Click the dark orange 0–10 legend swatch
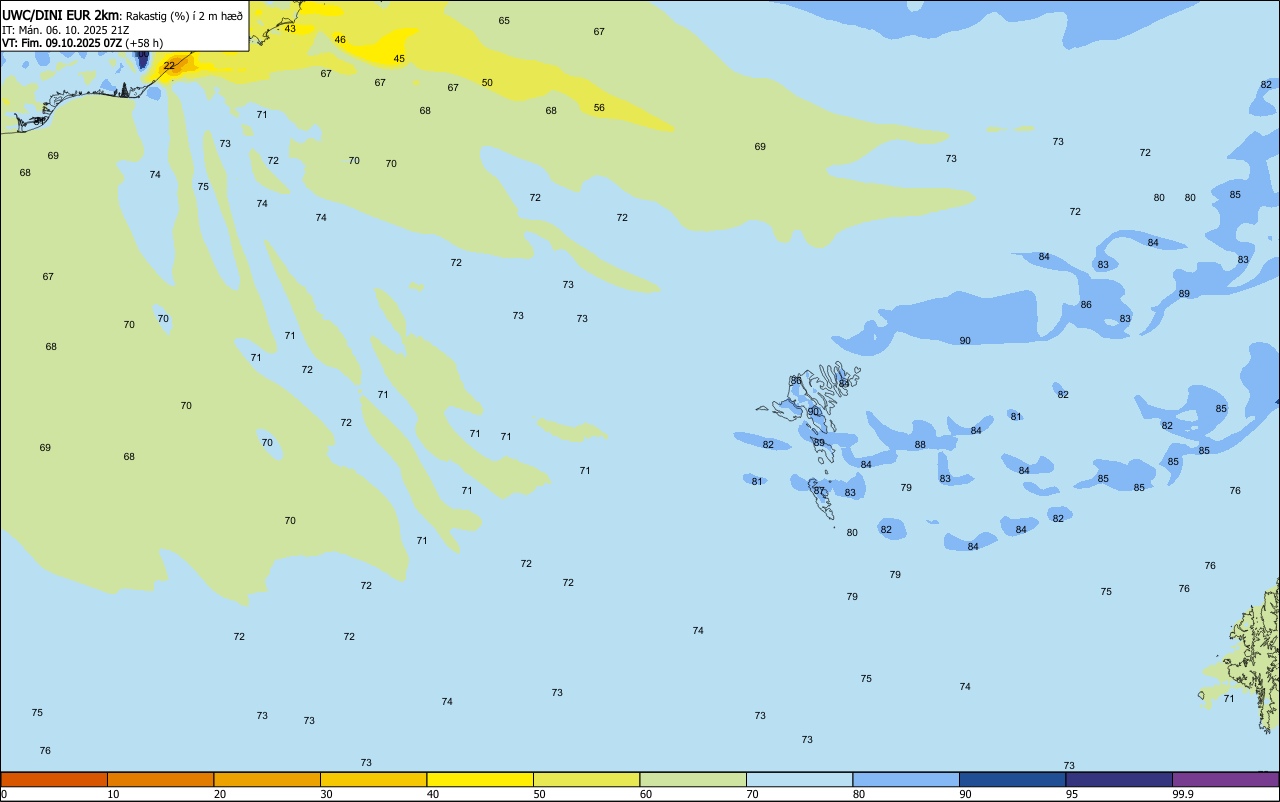 pyautogui.click(x=54, y=779)
